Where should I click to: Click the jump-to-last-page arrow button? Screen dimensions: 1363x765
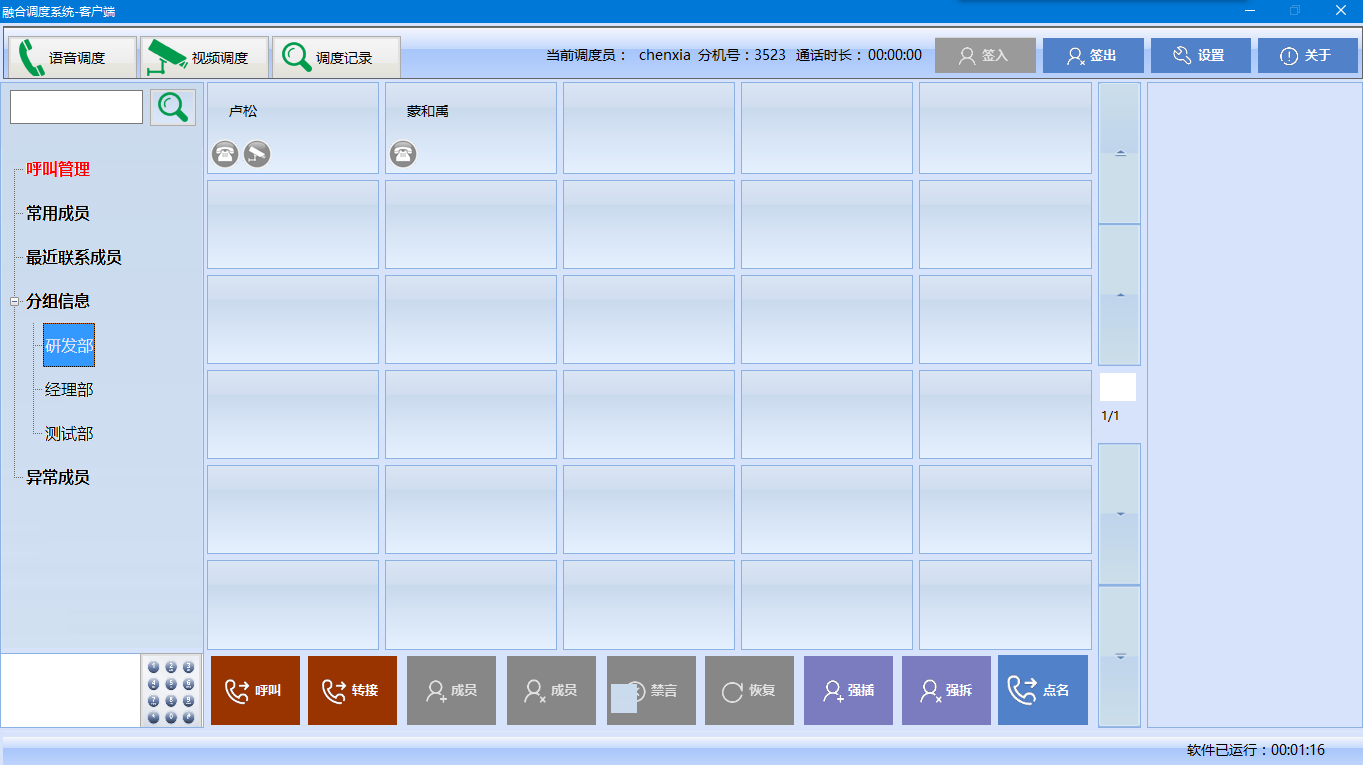pos(1119,656)
